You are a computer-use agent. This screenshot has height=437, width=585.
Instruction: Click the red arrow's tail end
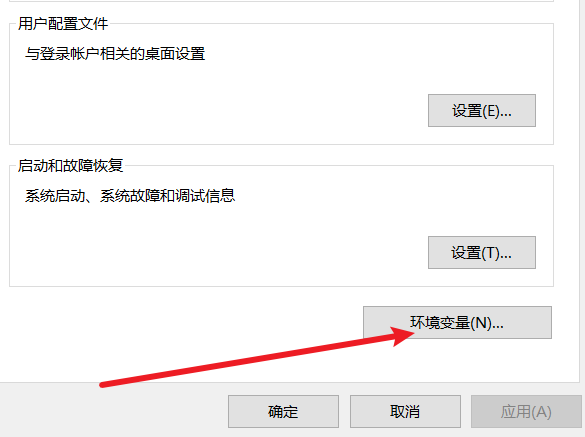(x=103, y=384)
